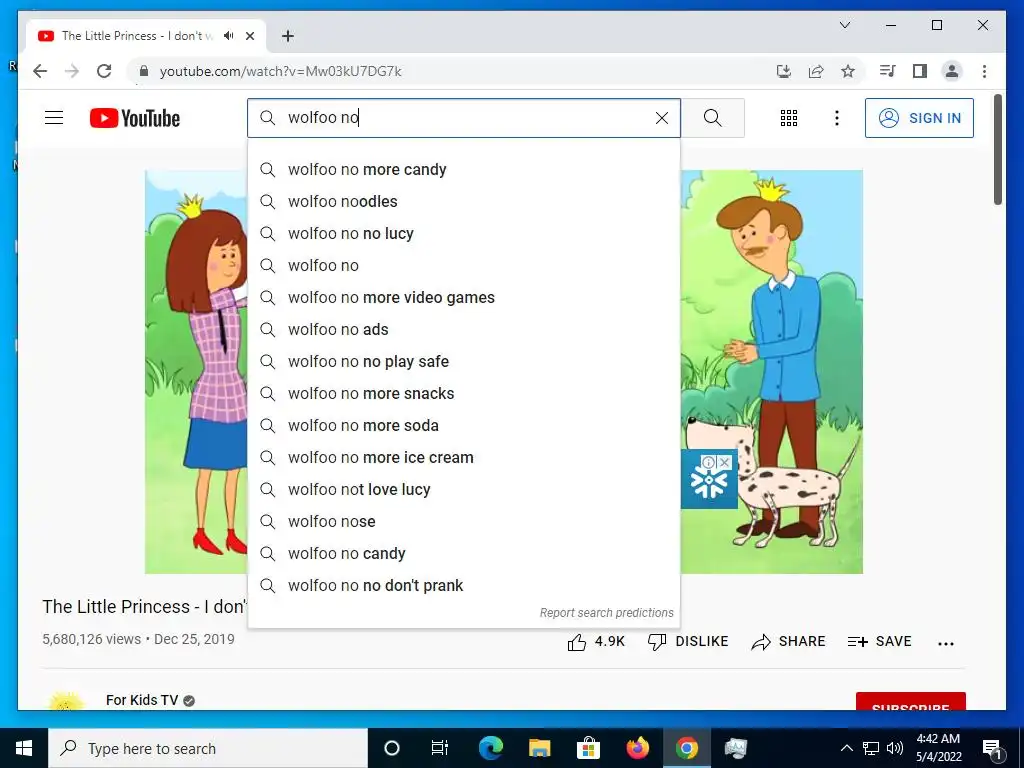Image resolution: width=1024 pixels, height=768 pixels.
Task: Open the YouTube apps grid
Action: [x=789, y=118]
